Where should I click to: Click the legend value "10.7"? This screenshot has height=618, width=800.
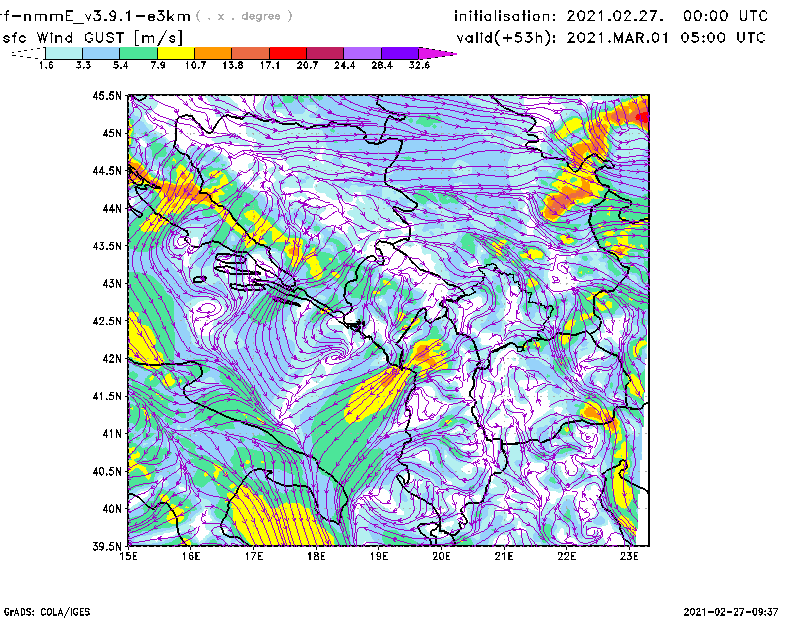tap(195, 65)
